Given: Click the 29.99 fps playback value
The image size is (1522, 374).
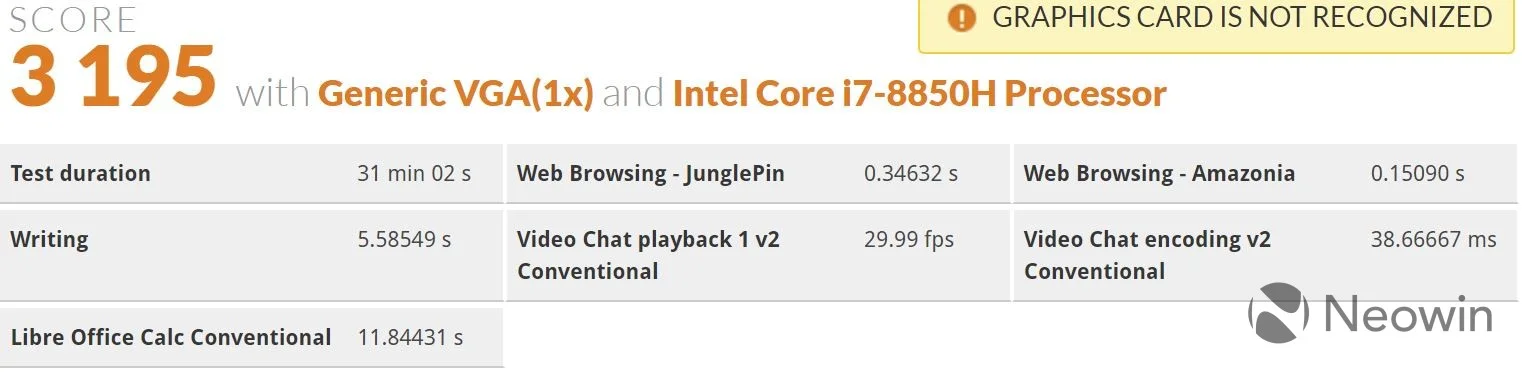Looking at the screenshot, I should pyautogui.click(x=909, y=240).
